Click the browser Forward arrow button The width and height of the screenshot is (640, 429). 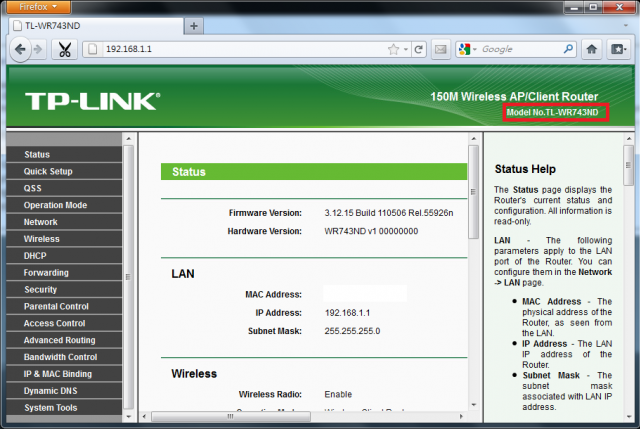[38, 49]
